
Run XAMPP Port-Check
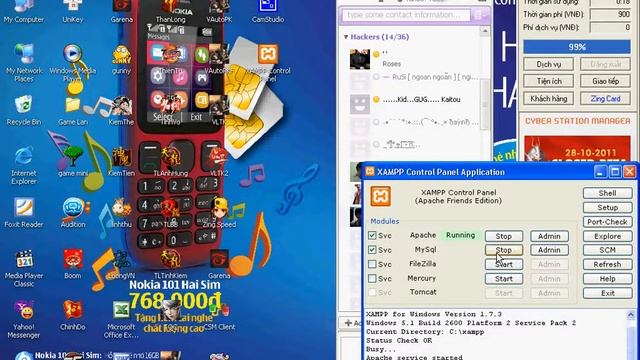(607, 222)
